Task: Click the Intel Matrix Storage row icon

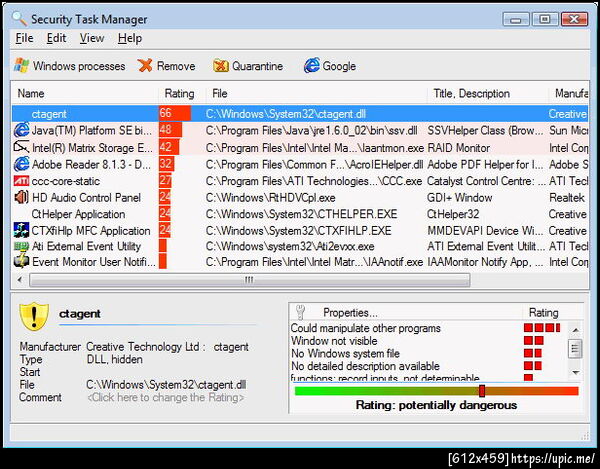Action: pyautogui.click(x=21, y=147)
